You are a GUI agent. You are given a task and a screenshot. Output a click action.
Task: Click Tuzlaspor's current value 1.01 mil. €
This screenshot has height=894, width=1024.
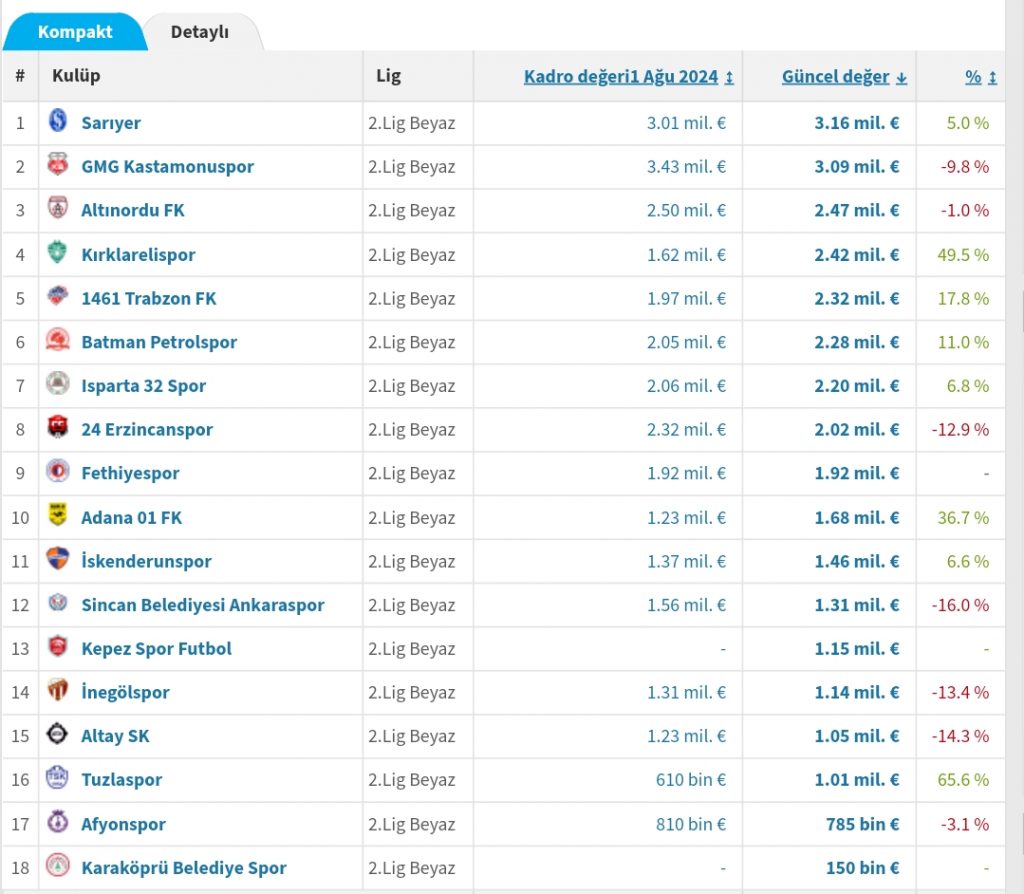pyautogui.click(x=856, y=780)
